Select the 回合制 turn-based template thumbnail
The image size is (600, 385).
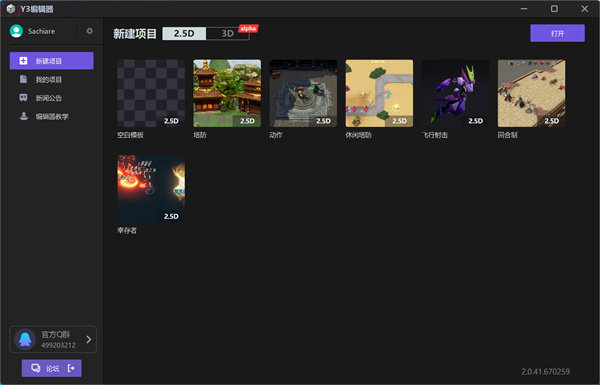(531, 93)
